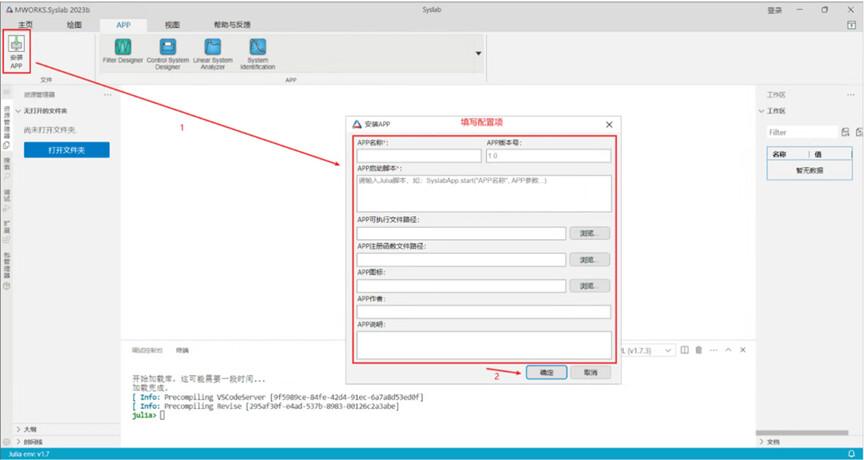Switch to the 绘图 ribbon tab
The width and height of the screenshot is (864, 460).
coord(74,25)
